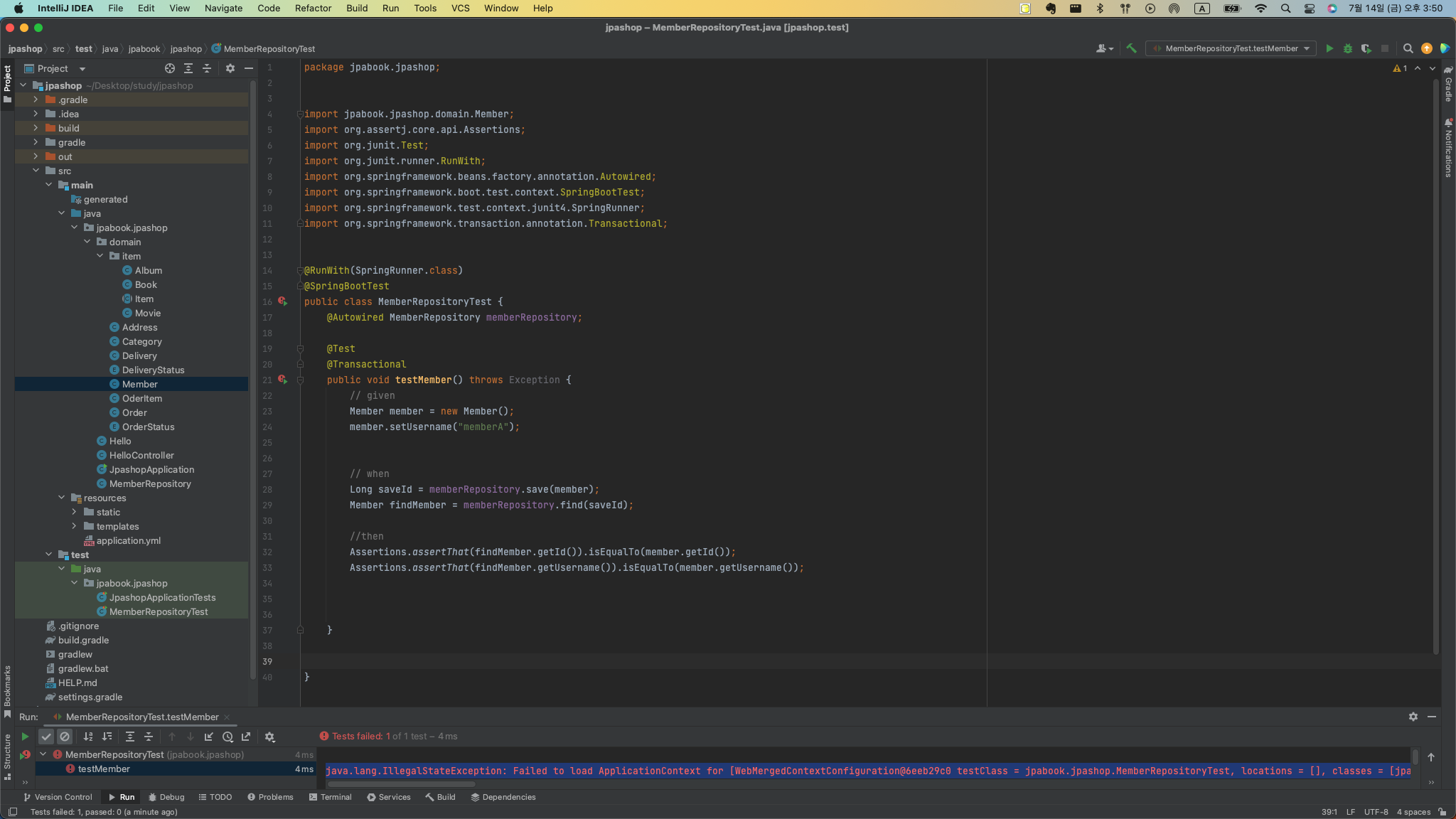Rerun the failed test in Run panel
Viewport: 1456px width, 819px height.
click(25, 737)
